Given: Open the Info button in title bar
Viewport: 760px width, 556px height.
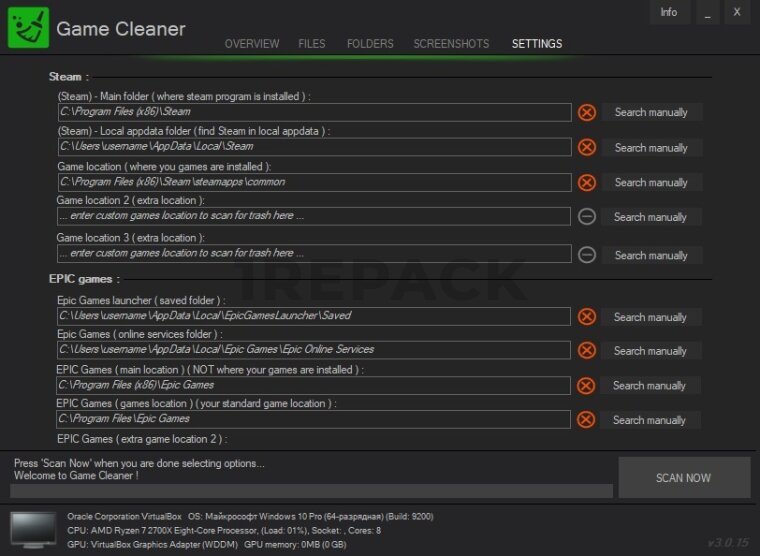Looking at the screenshot, I should (669, 12).
